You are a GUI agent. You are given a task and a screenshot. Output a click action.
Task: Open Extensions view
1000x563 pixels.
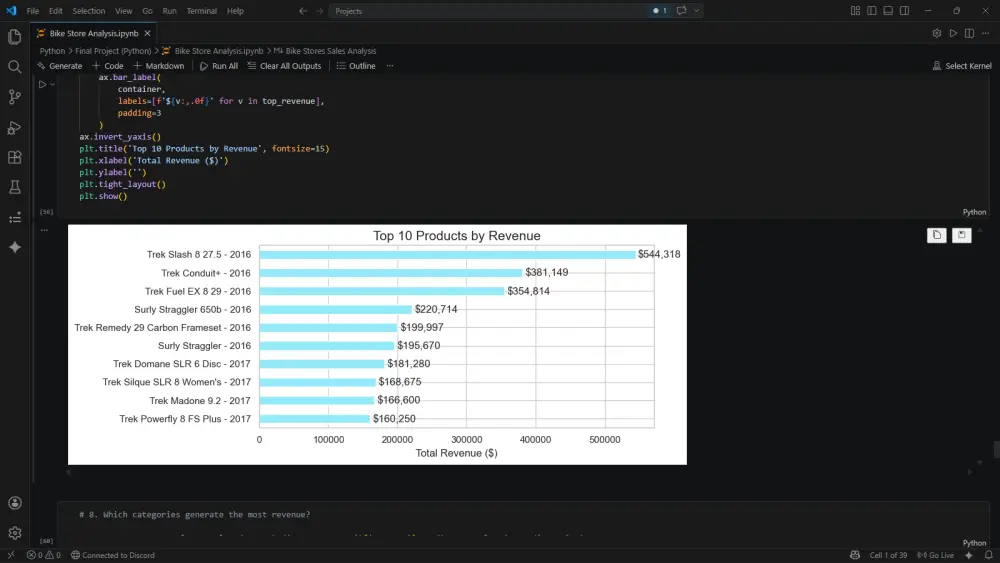pyautogui.click(x=15, y=157)
